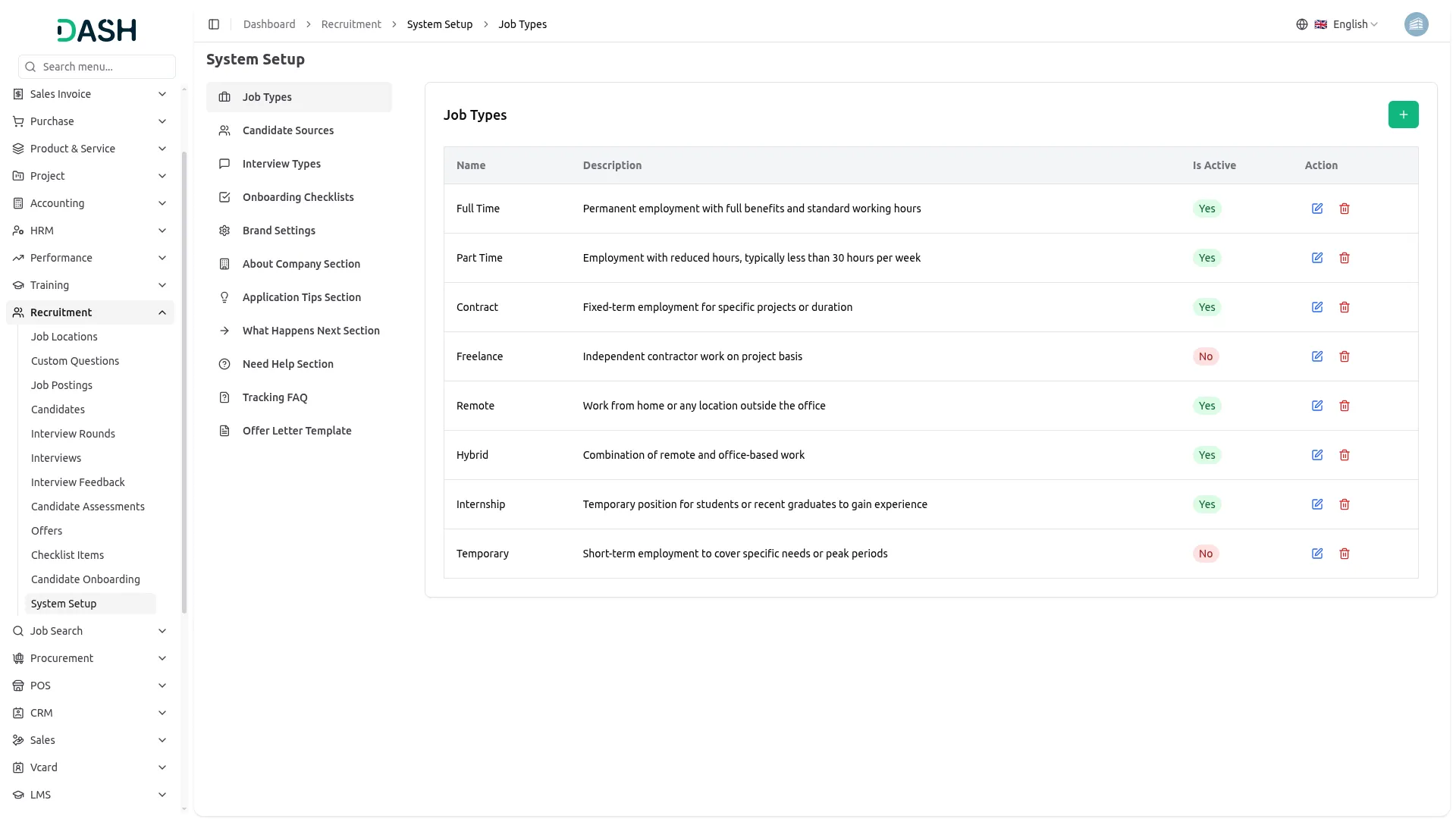Delete the Temporary job type
The image size is (1456, 819).
coord(1345,554)
